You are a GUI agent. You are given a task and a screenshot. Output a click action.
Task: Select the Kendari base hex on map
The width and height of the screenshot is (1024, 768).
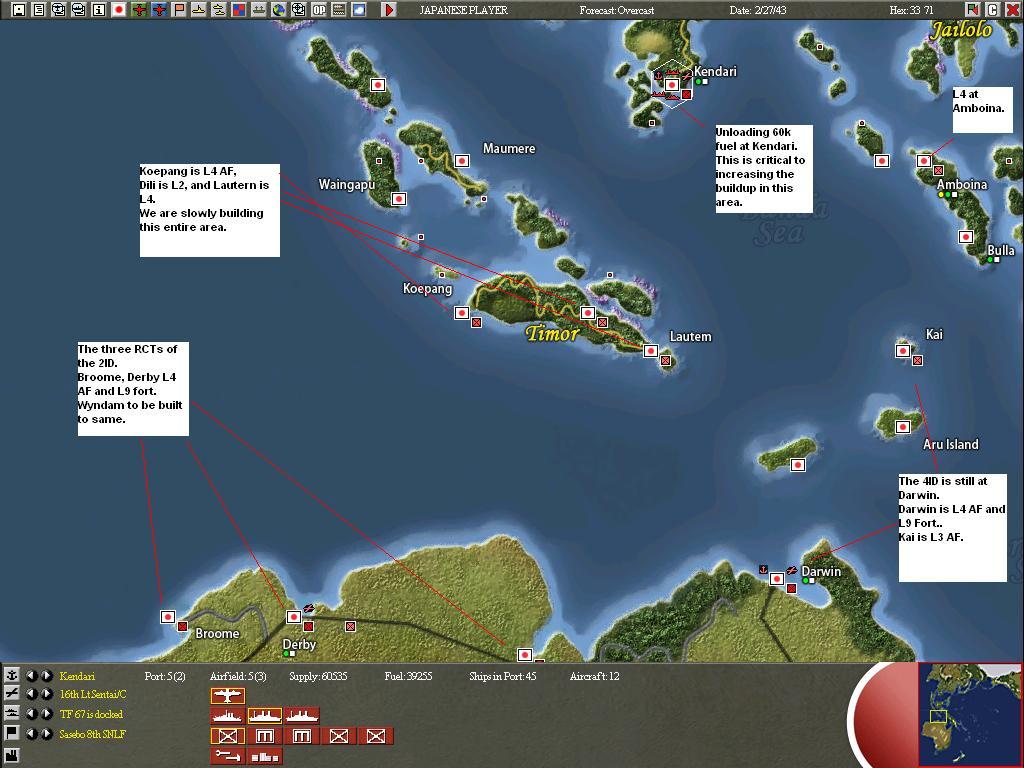pos(671,85)
